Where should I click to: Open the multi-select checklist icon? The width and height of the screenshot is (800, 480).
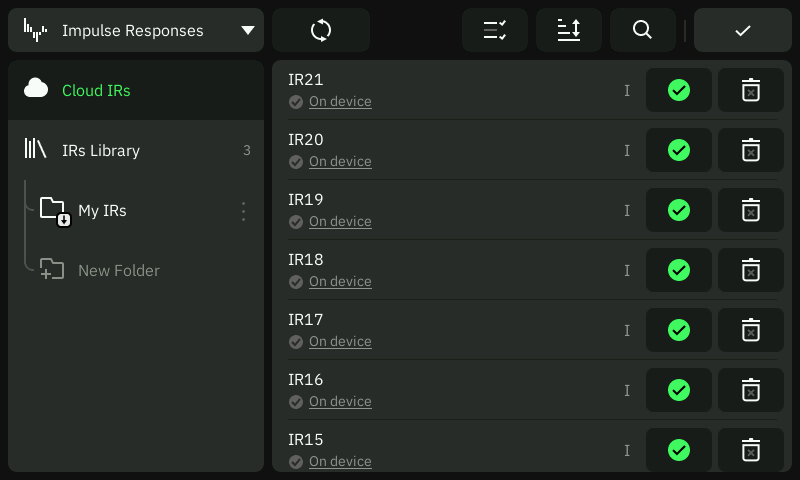point(494,30)
